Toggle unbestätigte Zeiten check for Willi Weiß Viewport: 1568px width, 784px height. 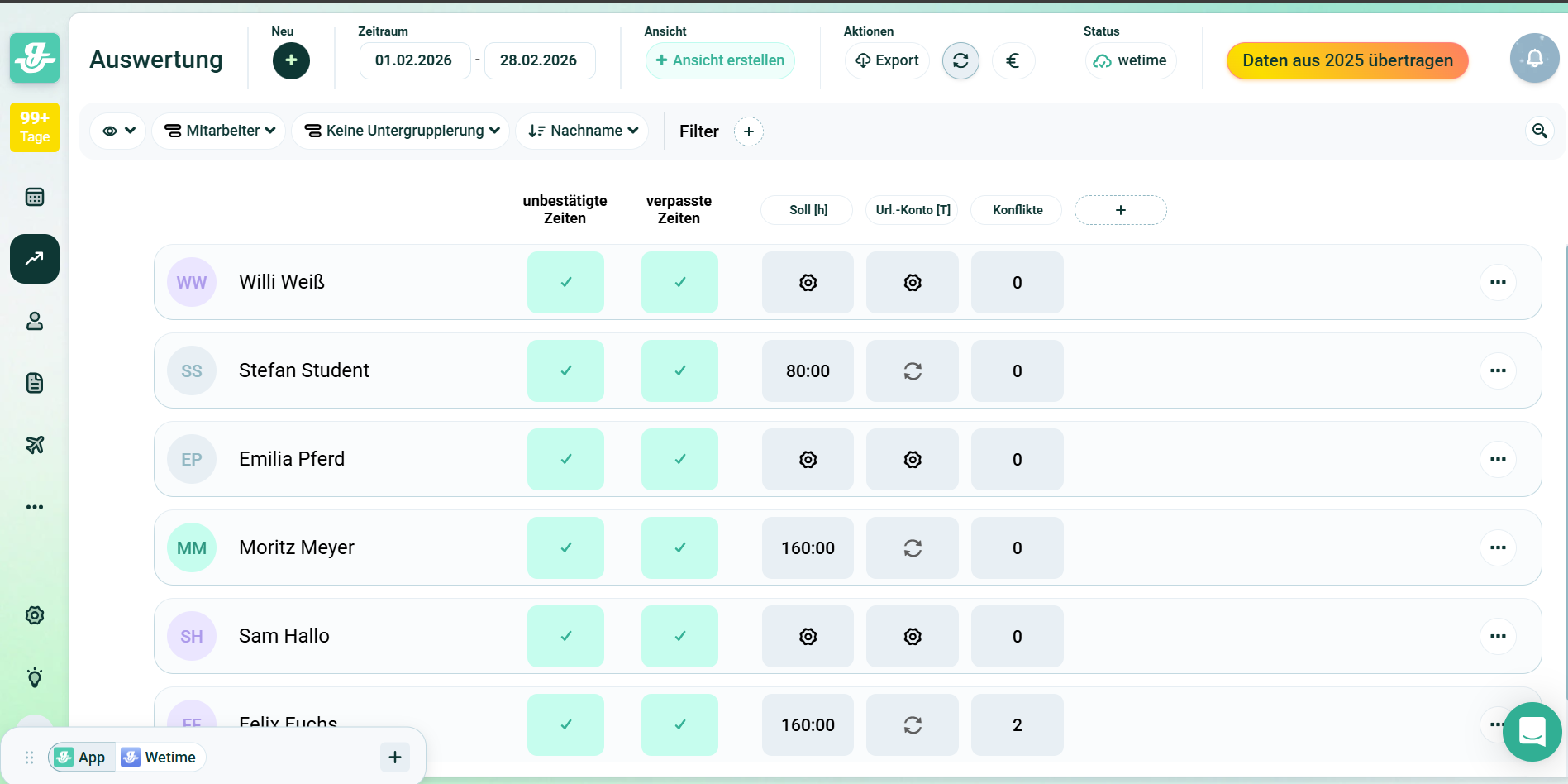[x=565, y=283]
